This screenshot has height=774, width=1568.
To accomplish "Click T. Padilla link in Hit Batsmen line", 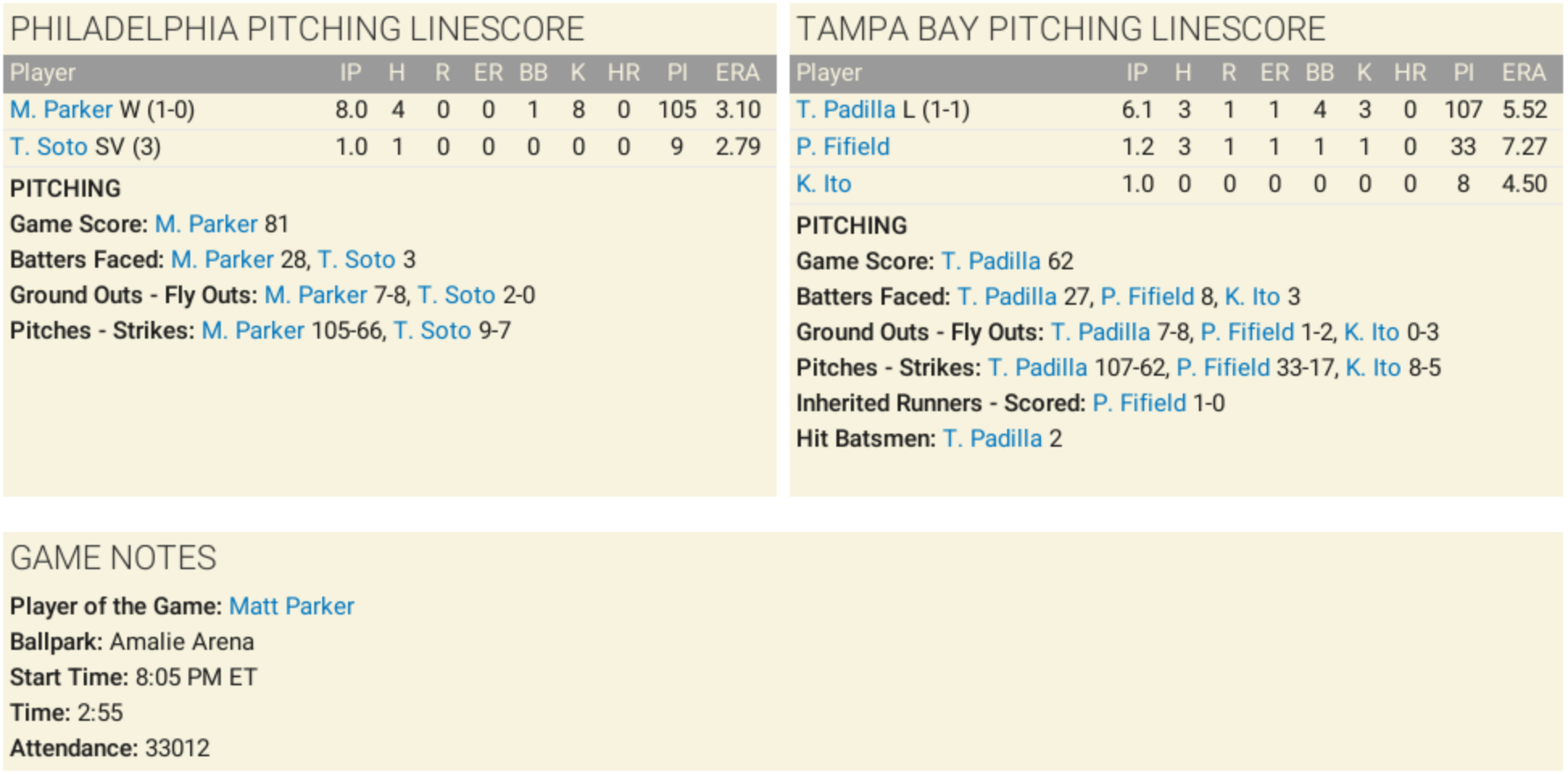I will [993, 439].
